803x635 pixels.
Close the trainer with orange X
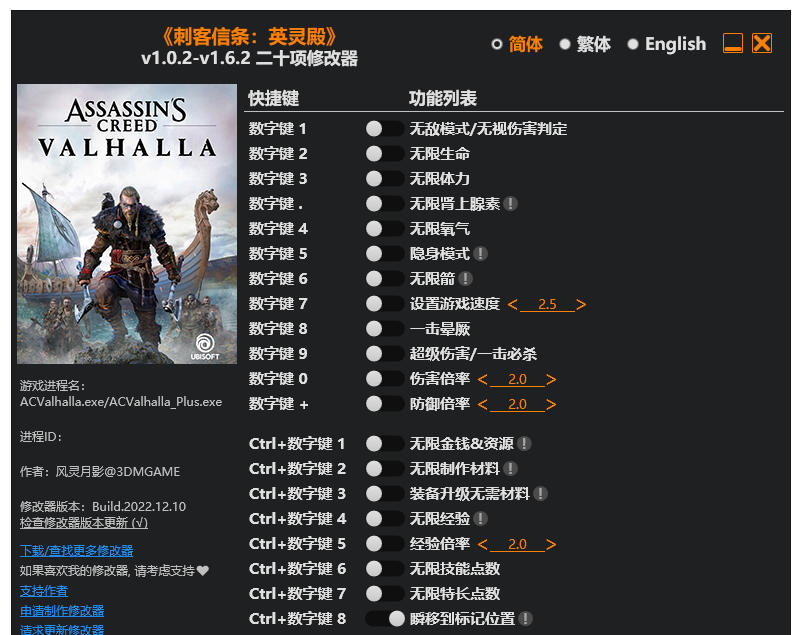tap(762, 44)
